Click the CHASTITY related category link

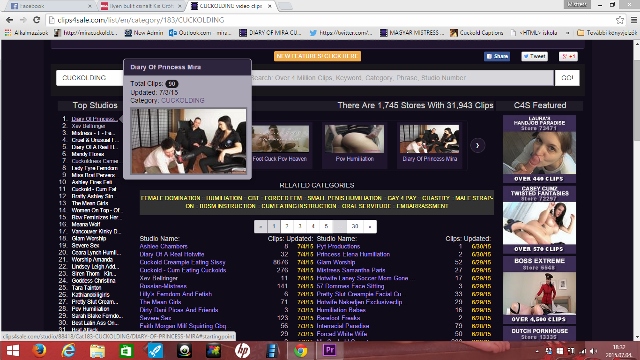(436, 198)
